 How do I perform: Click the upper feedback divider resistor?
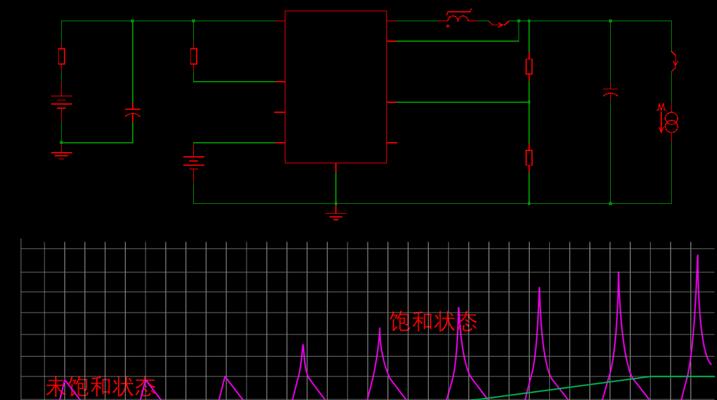pyautogui.click(x=529, y=67)
